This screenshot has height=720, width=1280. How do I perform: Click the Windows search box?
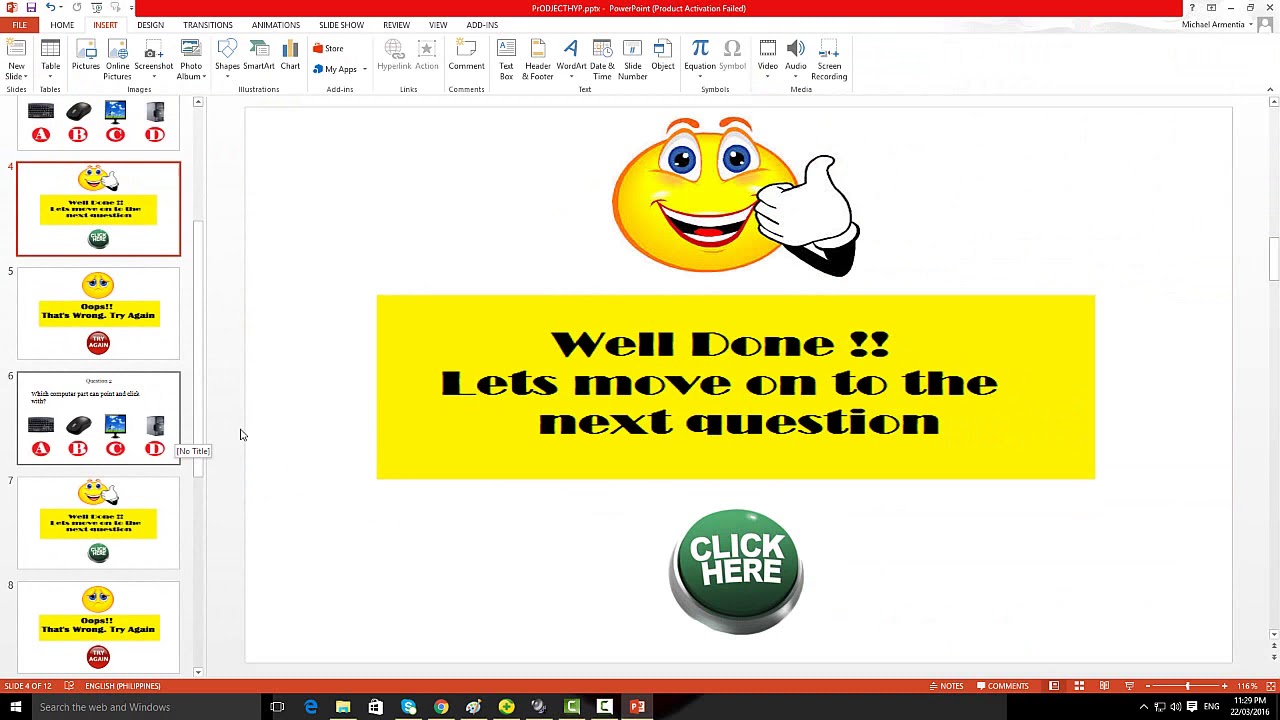click(145, 707)
